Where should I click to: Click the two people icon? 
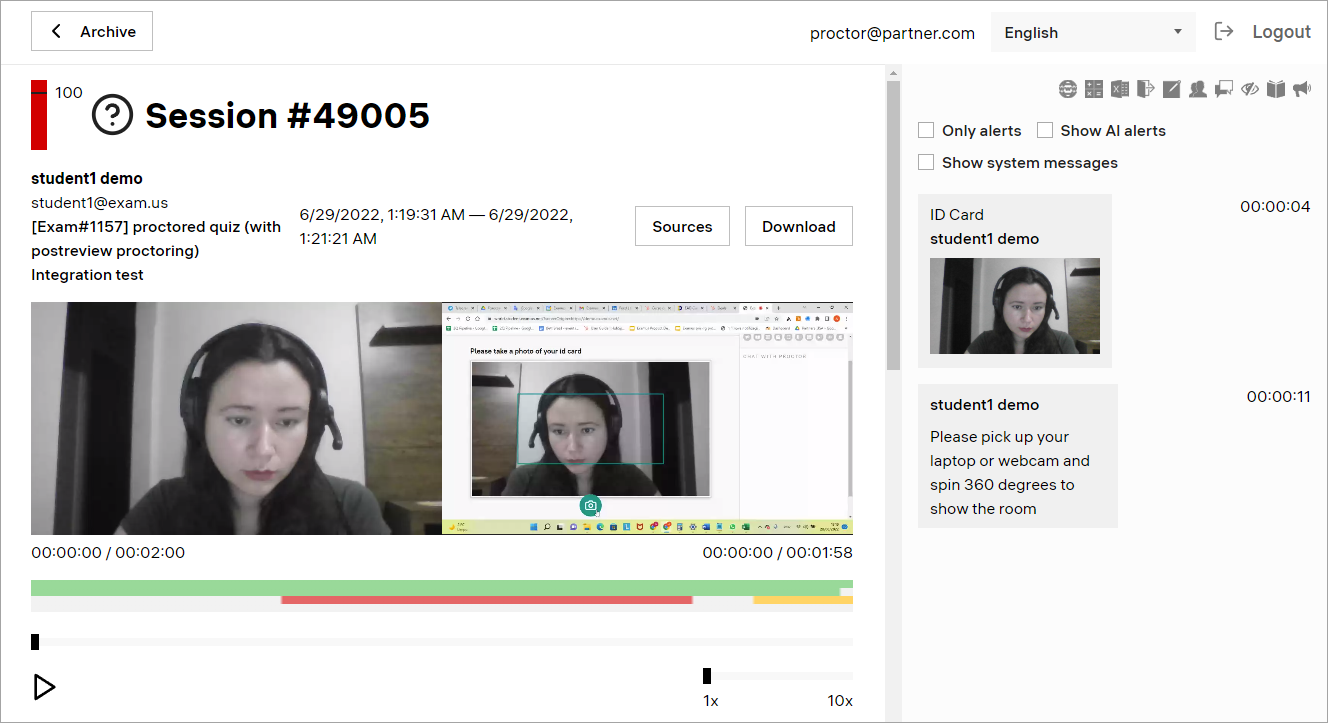[x=1198, y=89]
